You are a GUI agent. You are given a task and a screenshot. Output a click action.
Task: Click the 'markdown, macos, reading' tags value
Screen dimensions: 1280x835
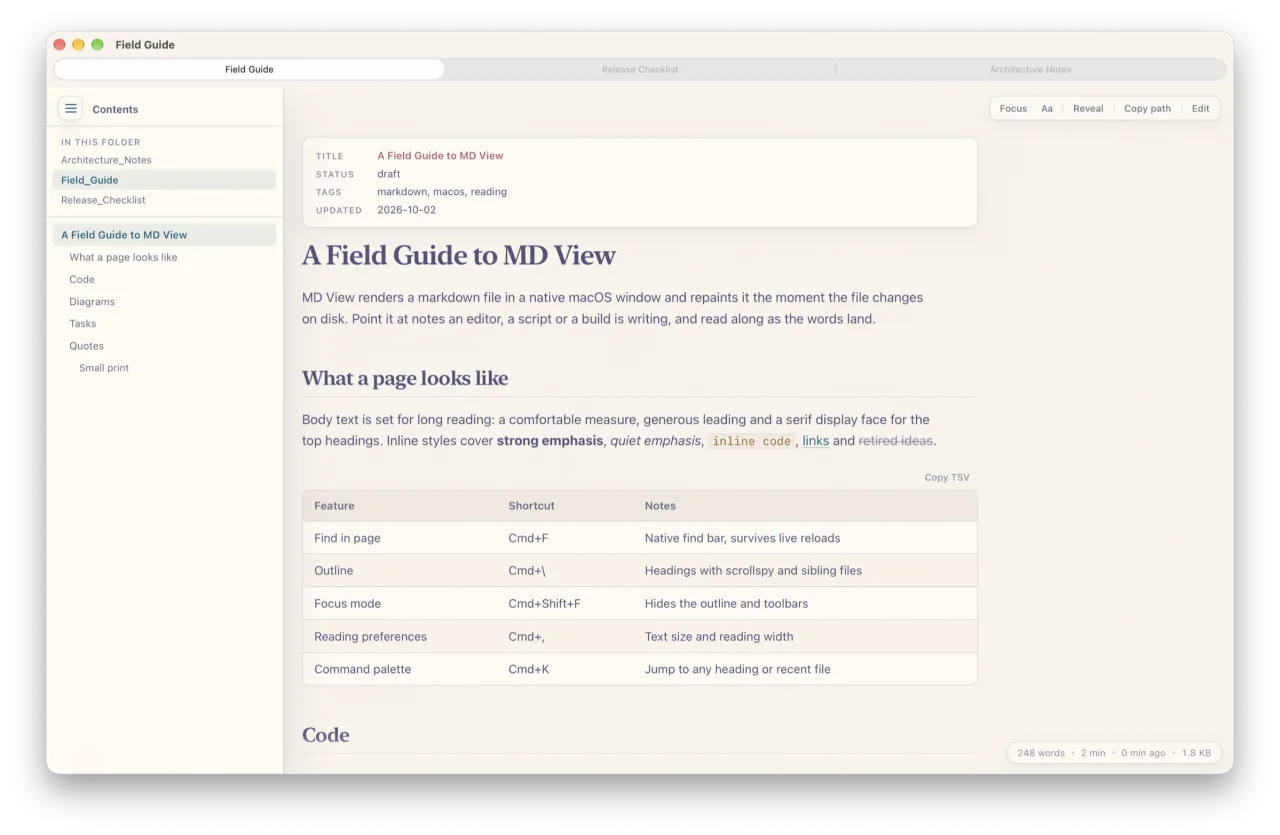[x=442, y=192]
